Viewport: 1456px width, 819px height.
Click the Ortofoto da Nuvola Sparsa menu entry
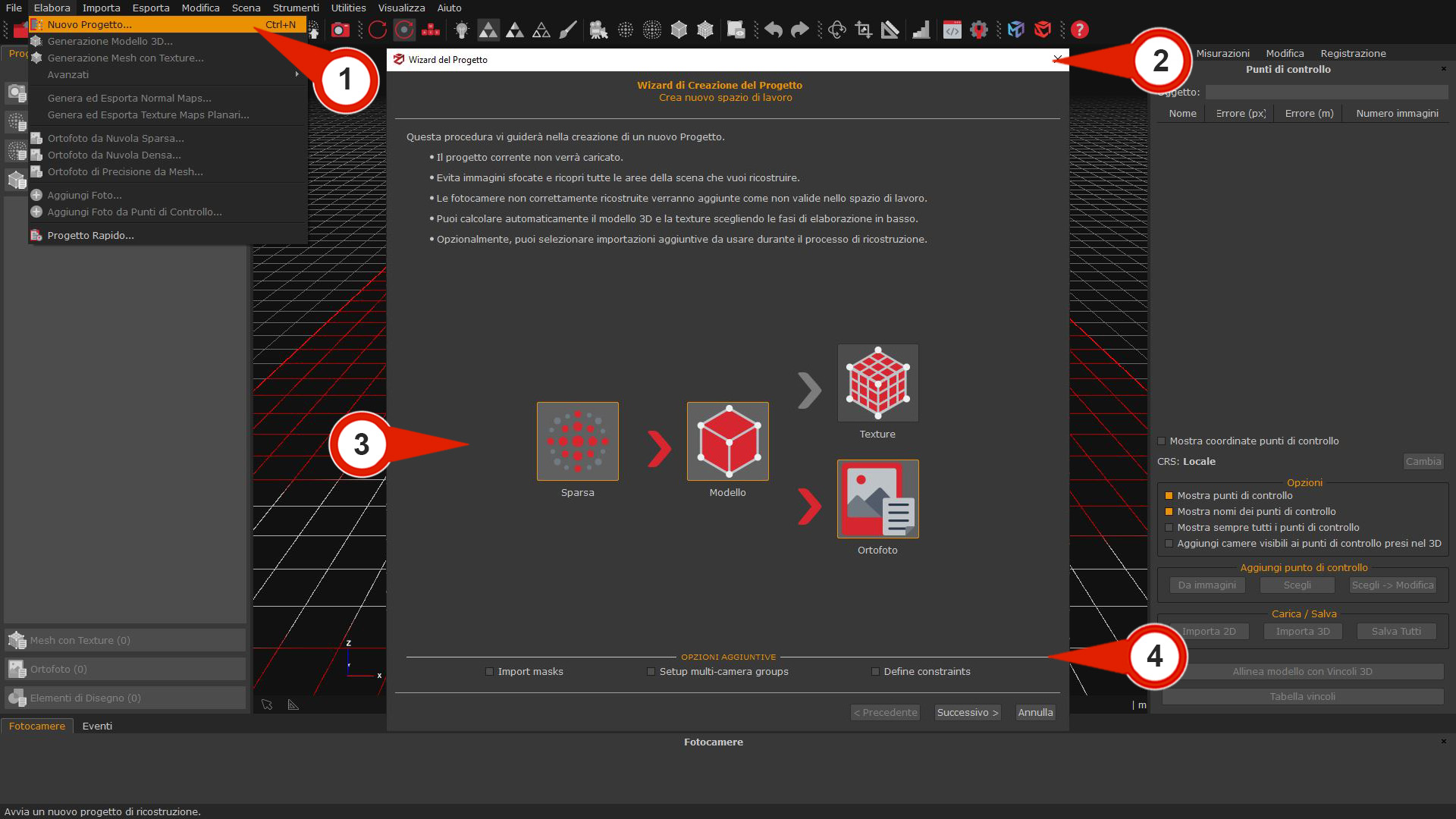[168, 138]
